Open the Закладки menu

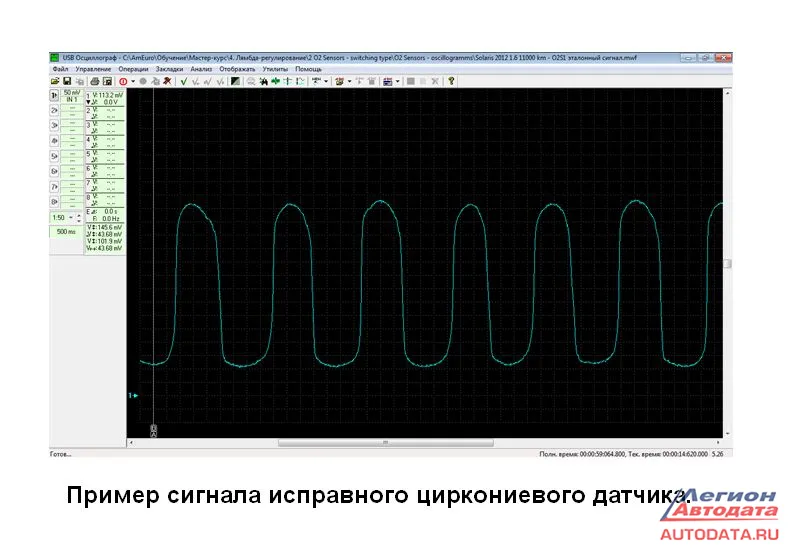[169, 69]
